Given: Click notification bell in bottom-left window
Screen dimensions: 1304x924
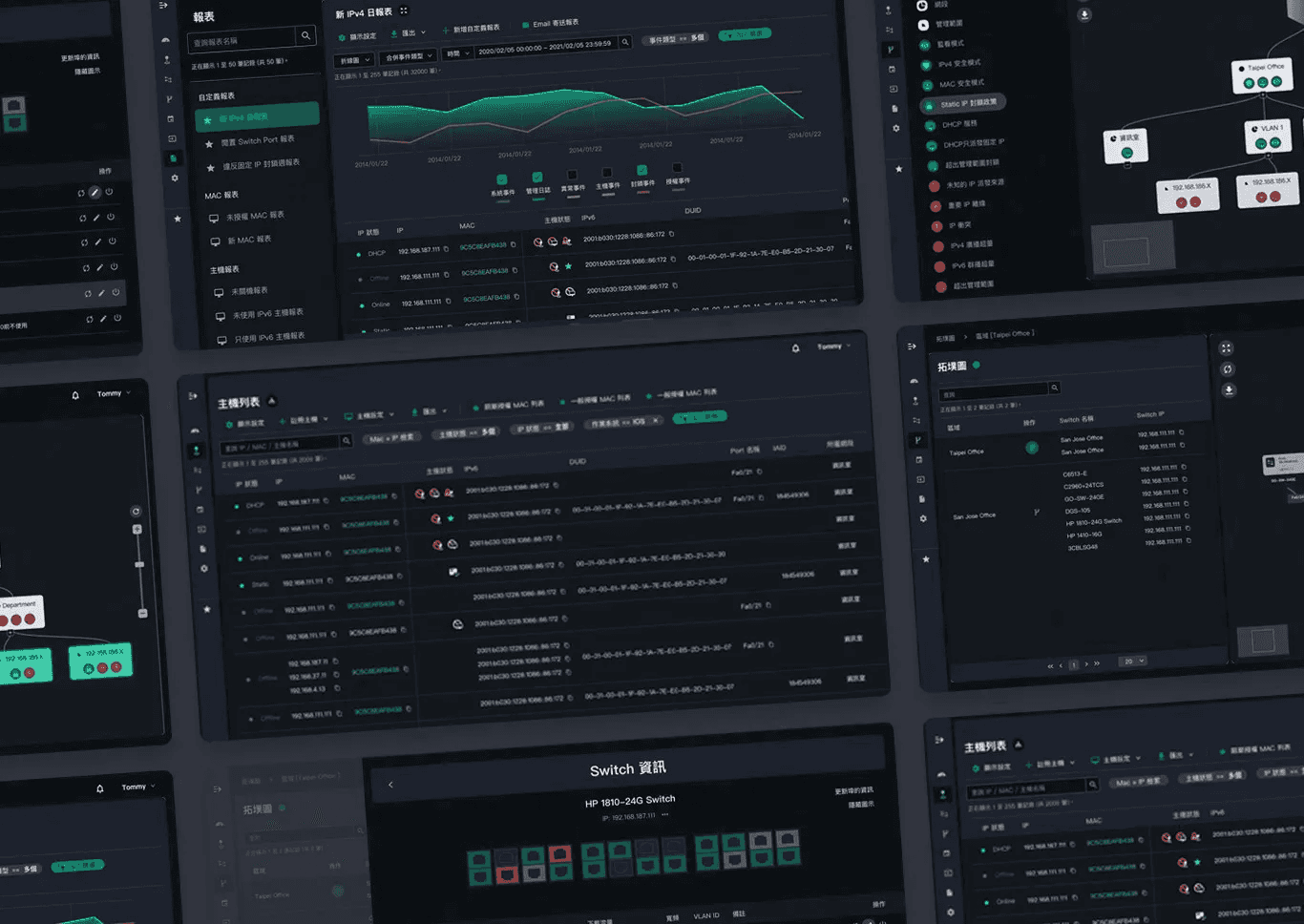Looking at the screenshot, I should click(99, 788).
